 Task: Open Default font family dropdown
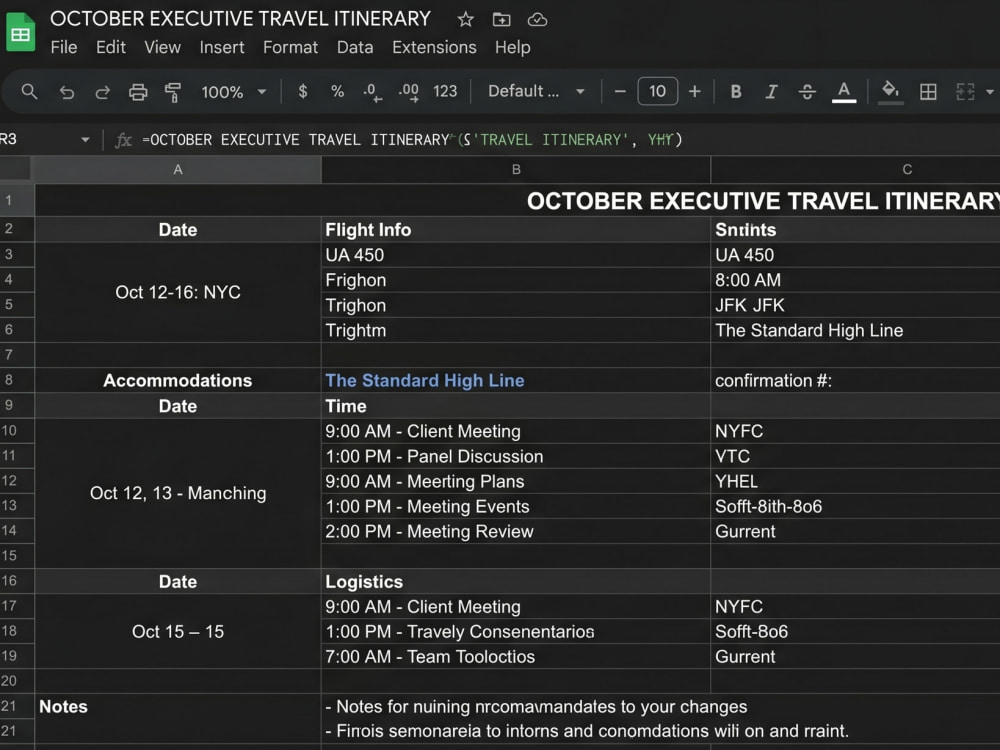click(x=536, y=91)
